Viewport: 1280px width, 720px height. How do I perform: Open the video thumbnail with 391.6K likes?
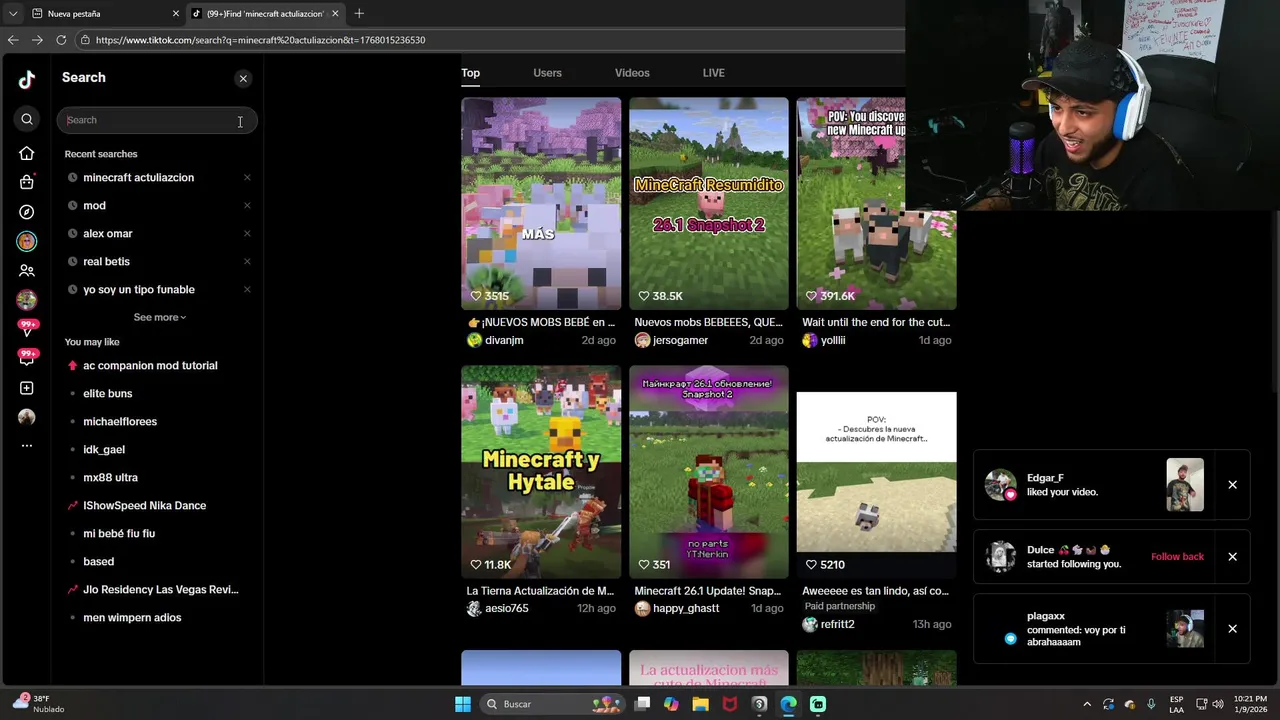click(x=876, y=204)
